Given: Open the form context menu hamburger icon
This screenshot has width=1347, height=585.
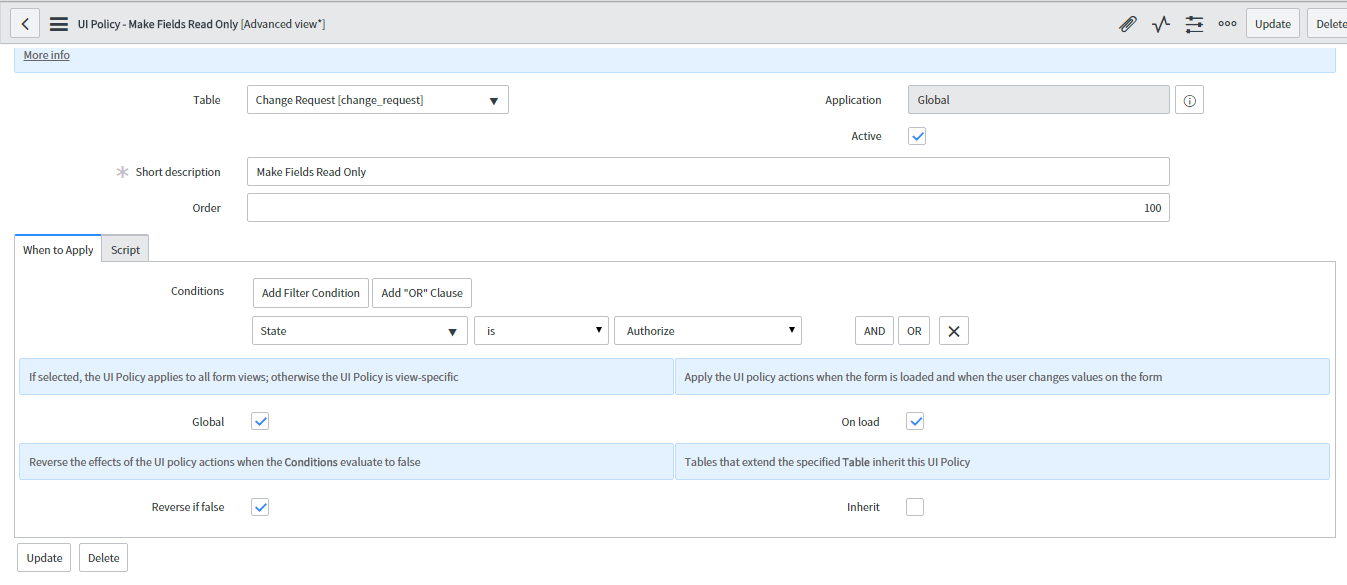Looking at the screenshot, I should (x=58, y=23).
